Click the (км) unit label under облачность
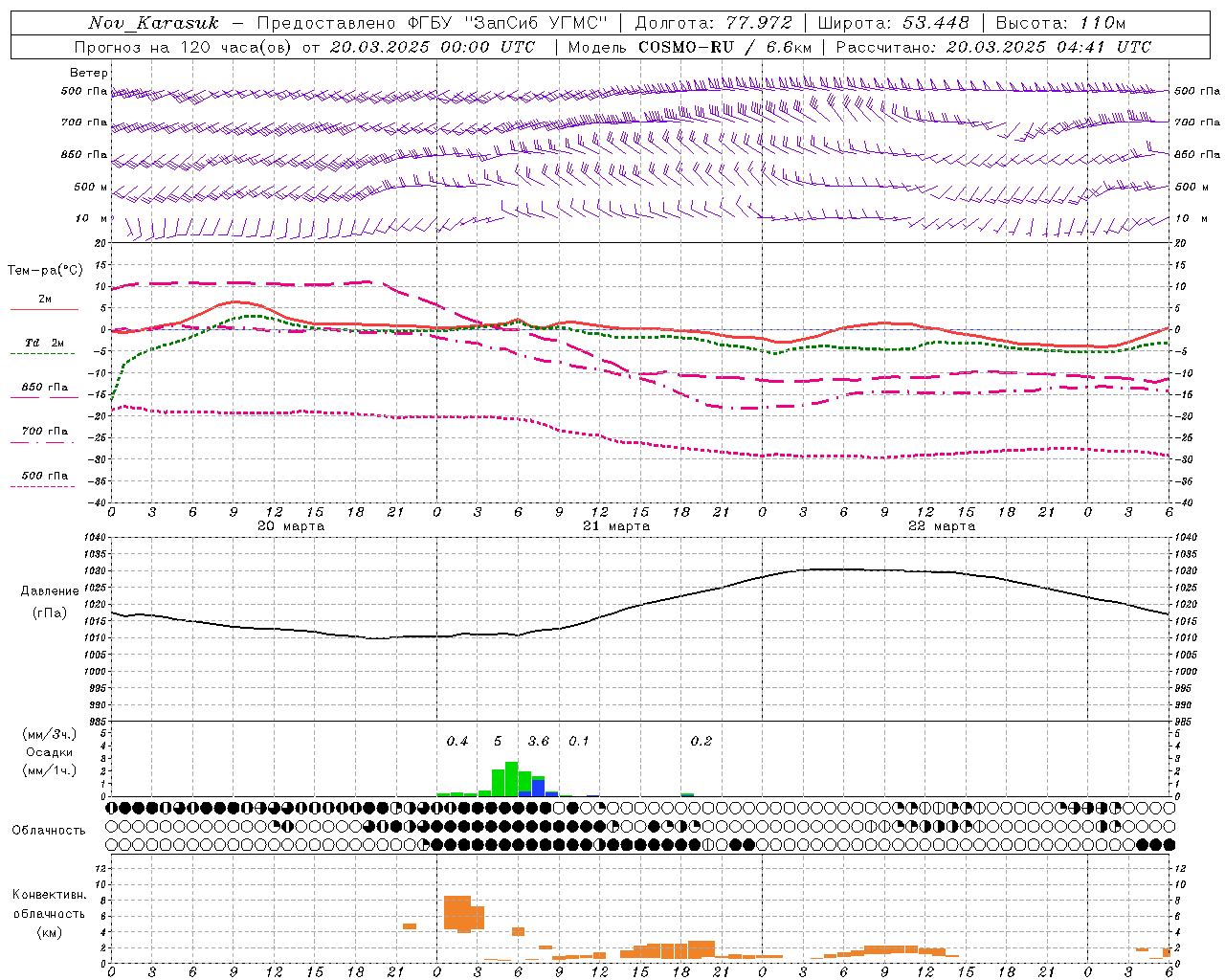The height and width of the screenshot is (980, 1225). (50, 932)
